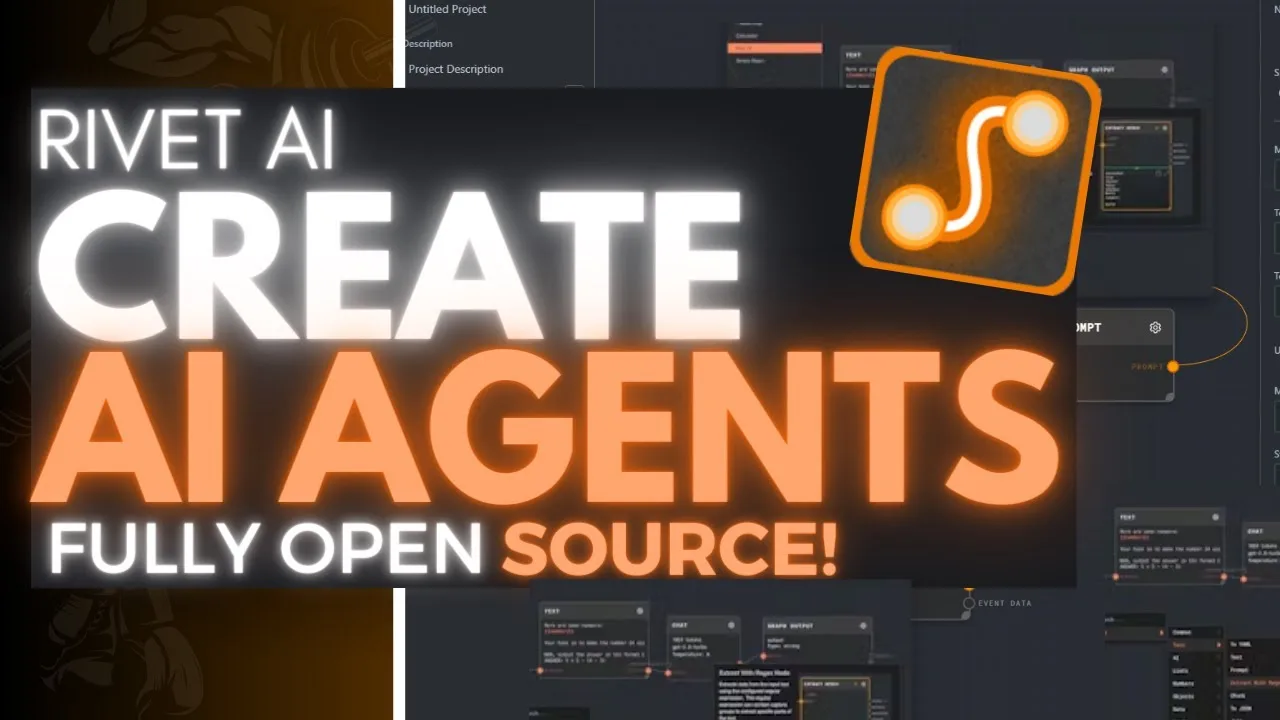Choose Extract With Regex node entry
The height and width of the screenshot is (720, 1280).
[1254, 683]
